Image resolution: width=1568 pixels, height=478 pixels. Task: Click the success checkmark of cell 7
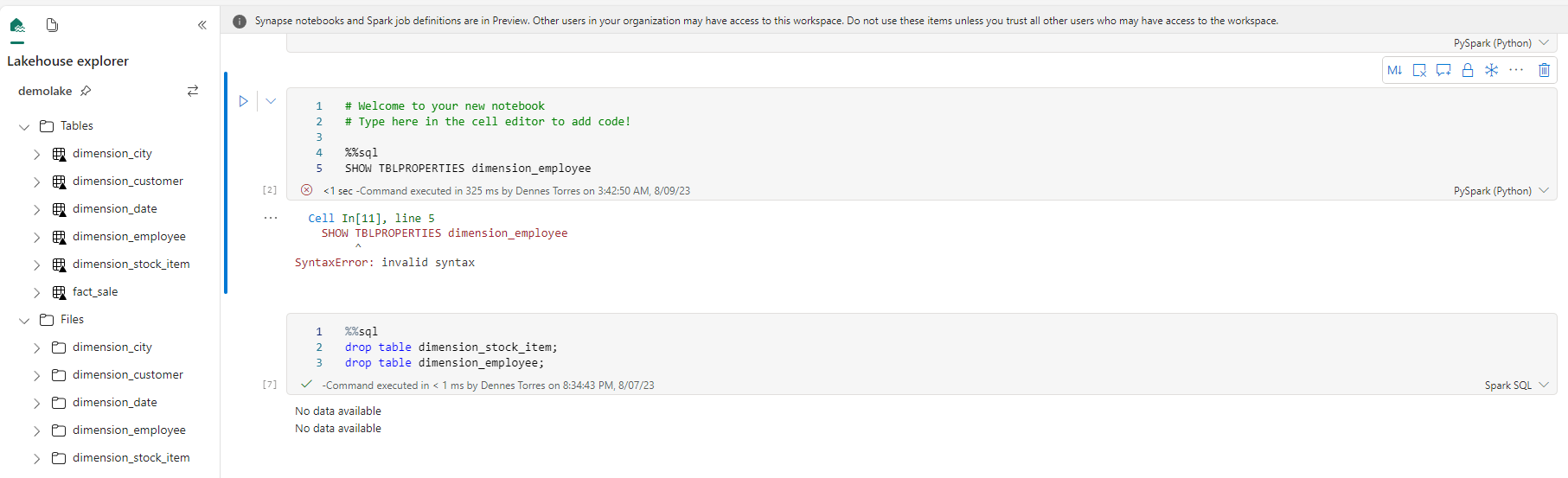pyautogui.click(x=306, y=385)
